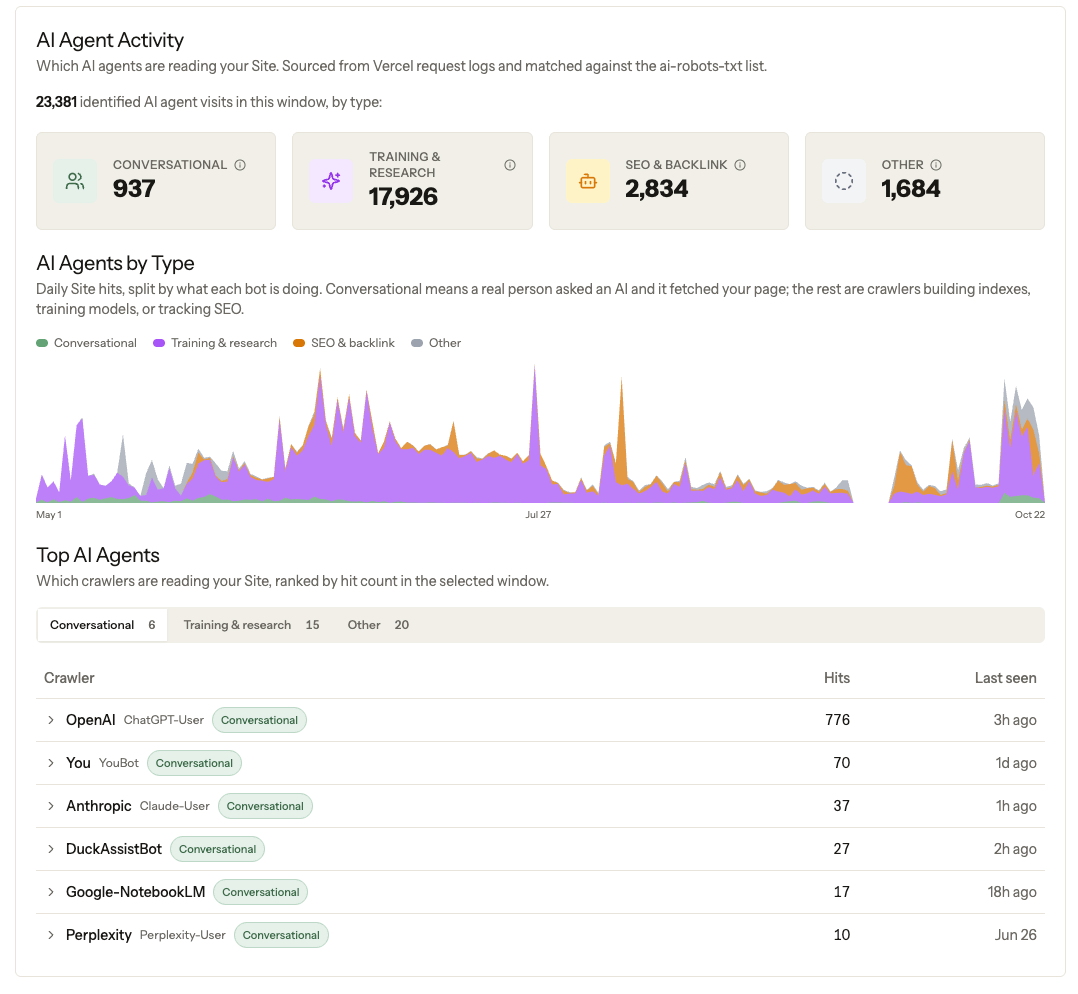Click the 776 hits value
Image resolution: width=1078 pixels, height=994 pixels.
point(837,720)
